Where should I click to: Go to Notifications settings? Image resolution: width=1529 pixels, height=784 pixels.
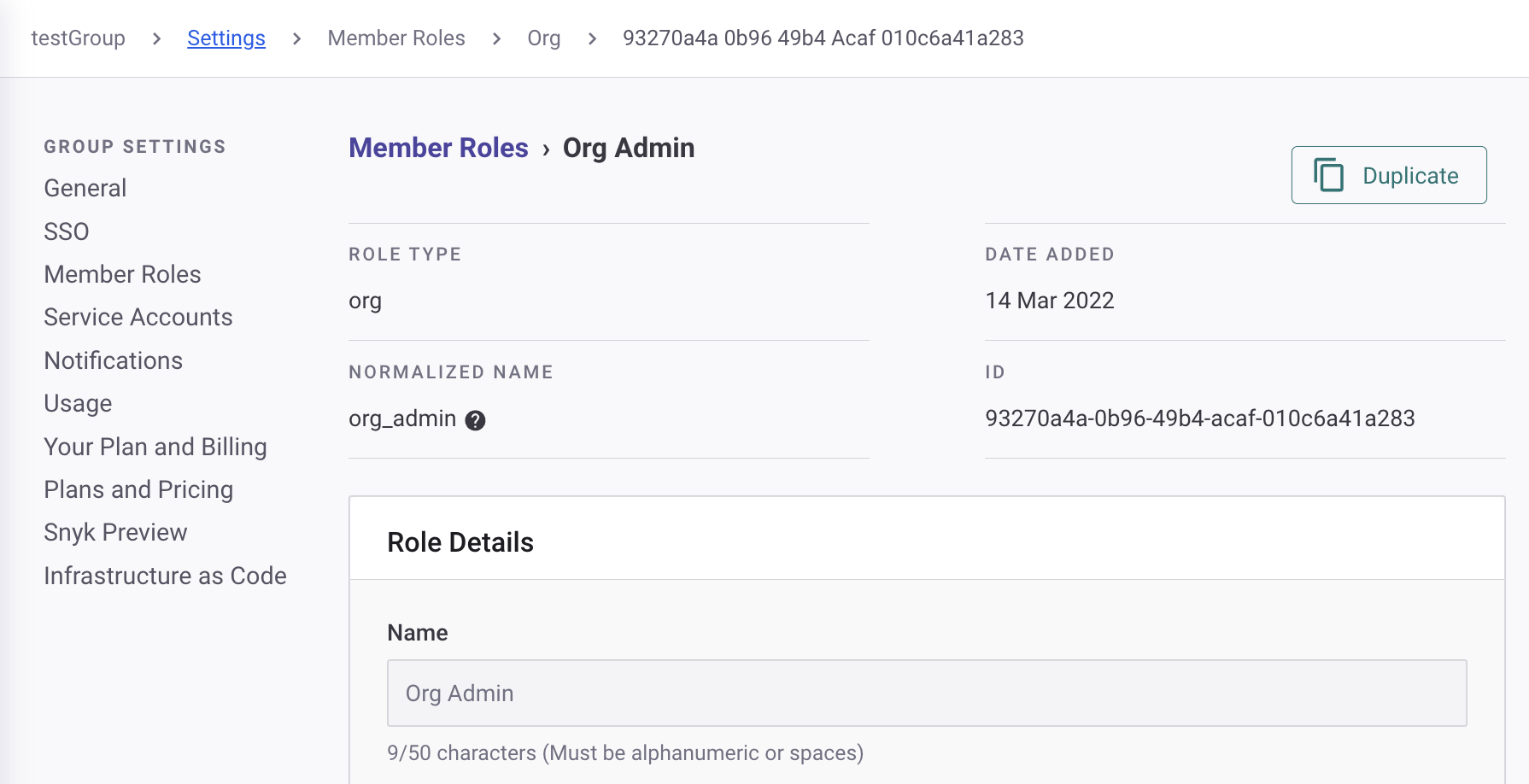click(114, 360)
